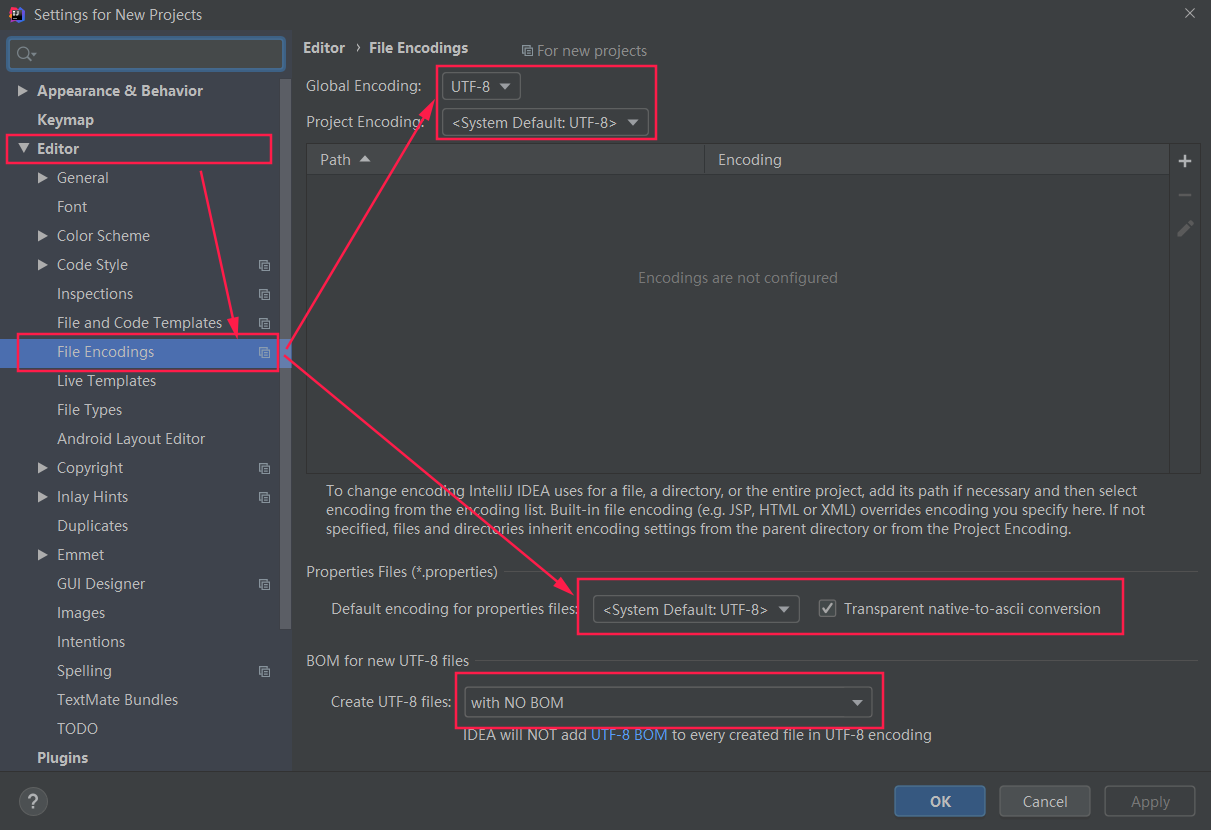
Task: Click the Encoding column header
Action: click(x=937, y=159)
